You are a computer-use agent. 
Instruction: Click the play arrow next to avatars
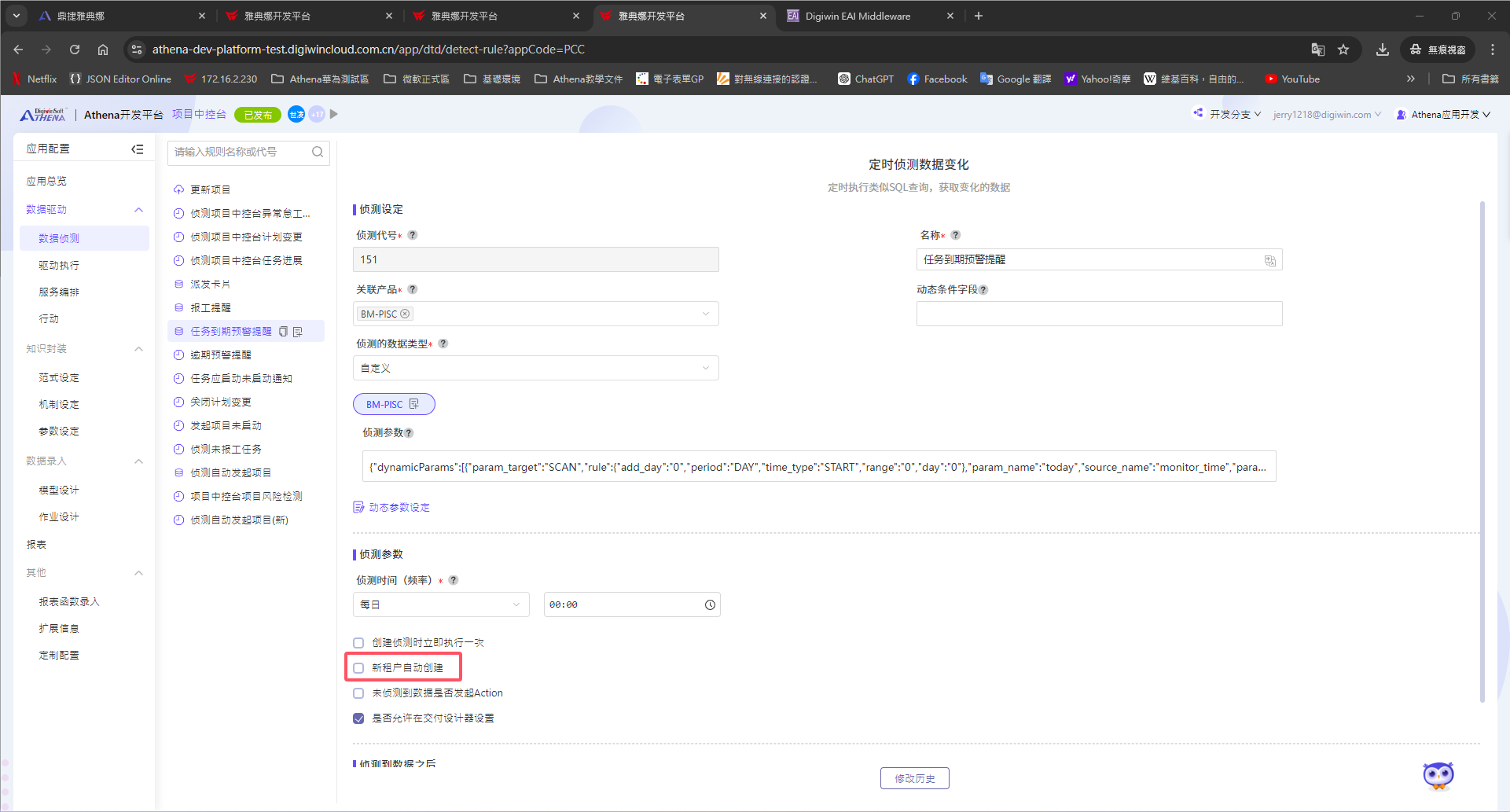pyautogui.click(x=334, y=115)
